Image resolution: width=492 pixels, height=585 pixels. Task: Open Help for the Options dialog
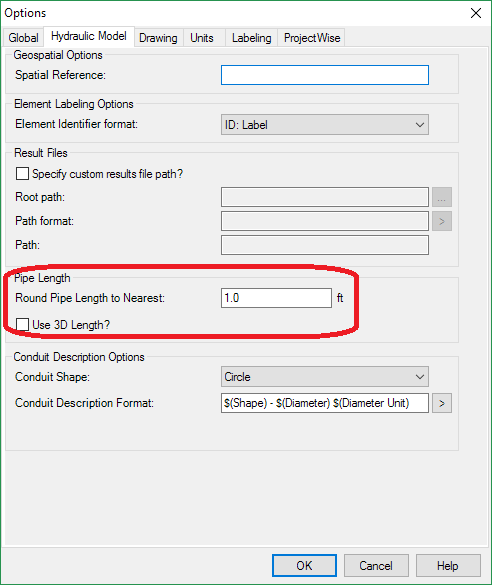[448, 566]
